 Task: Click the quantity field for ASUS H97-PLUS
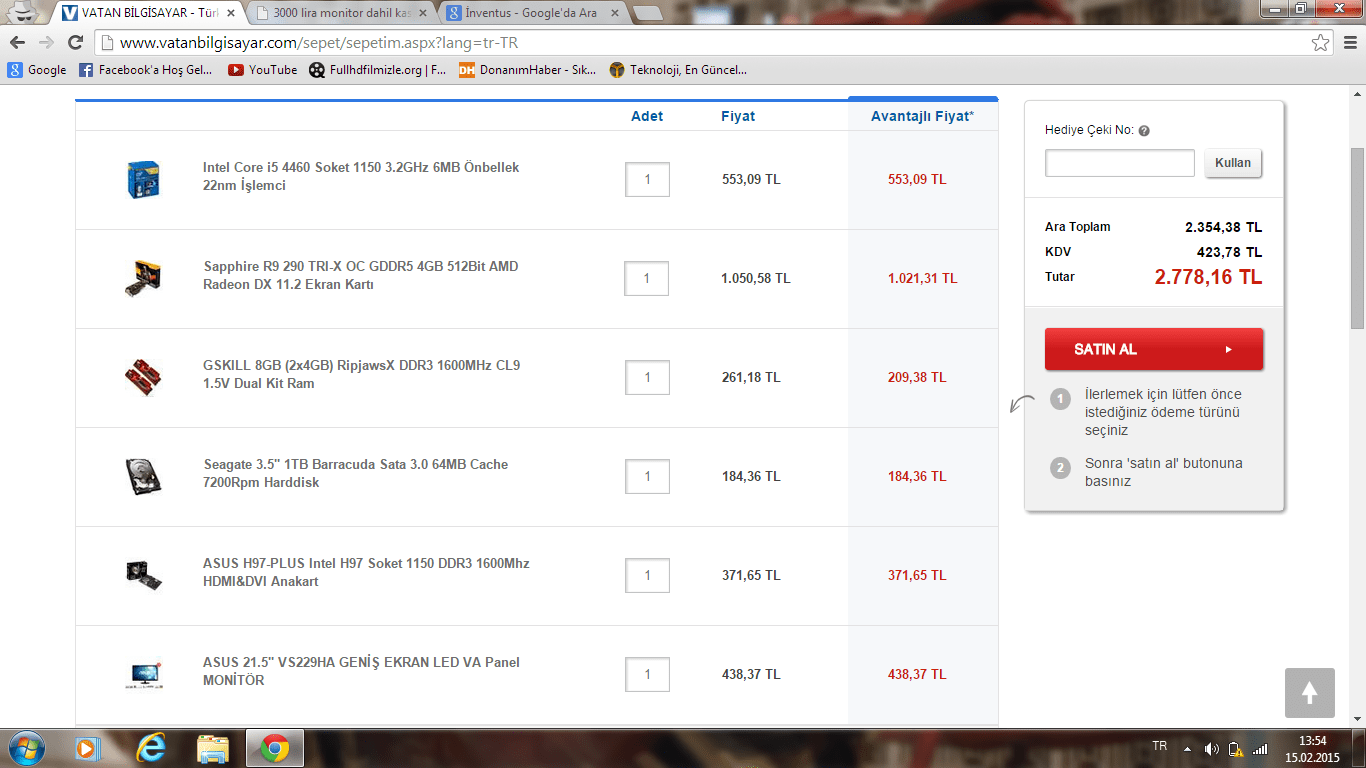tap(647, 575)
